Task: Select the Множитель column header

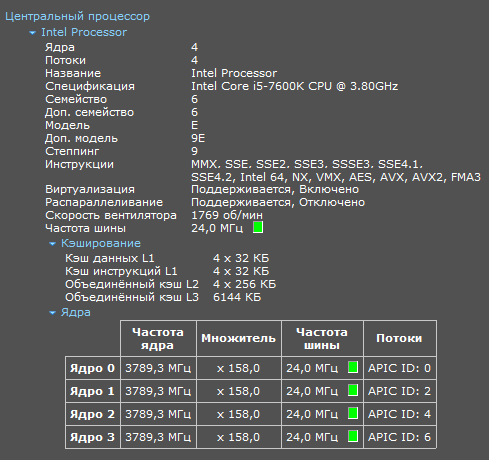Action: click(x=239, y=338)
